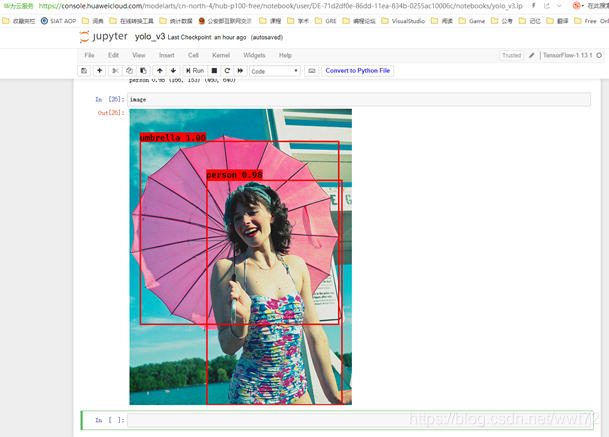This screenshot has height=437, width=609.
Task: Click the Trusted notebook indicator
Action: [511, 56]
